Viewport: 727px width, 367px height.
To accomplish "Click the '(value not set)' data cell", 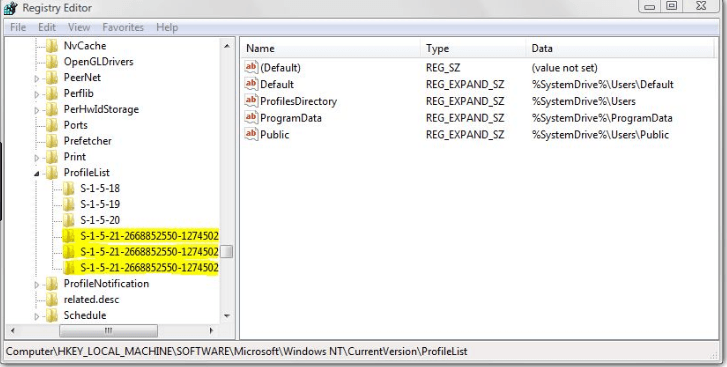I will click(565, 68).
